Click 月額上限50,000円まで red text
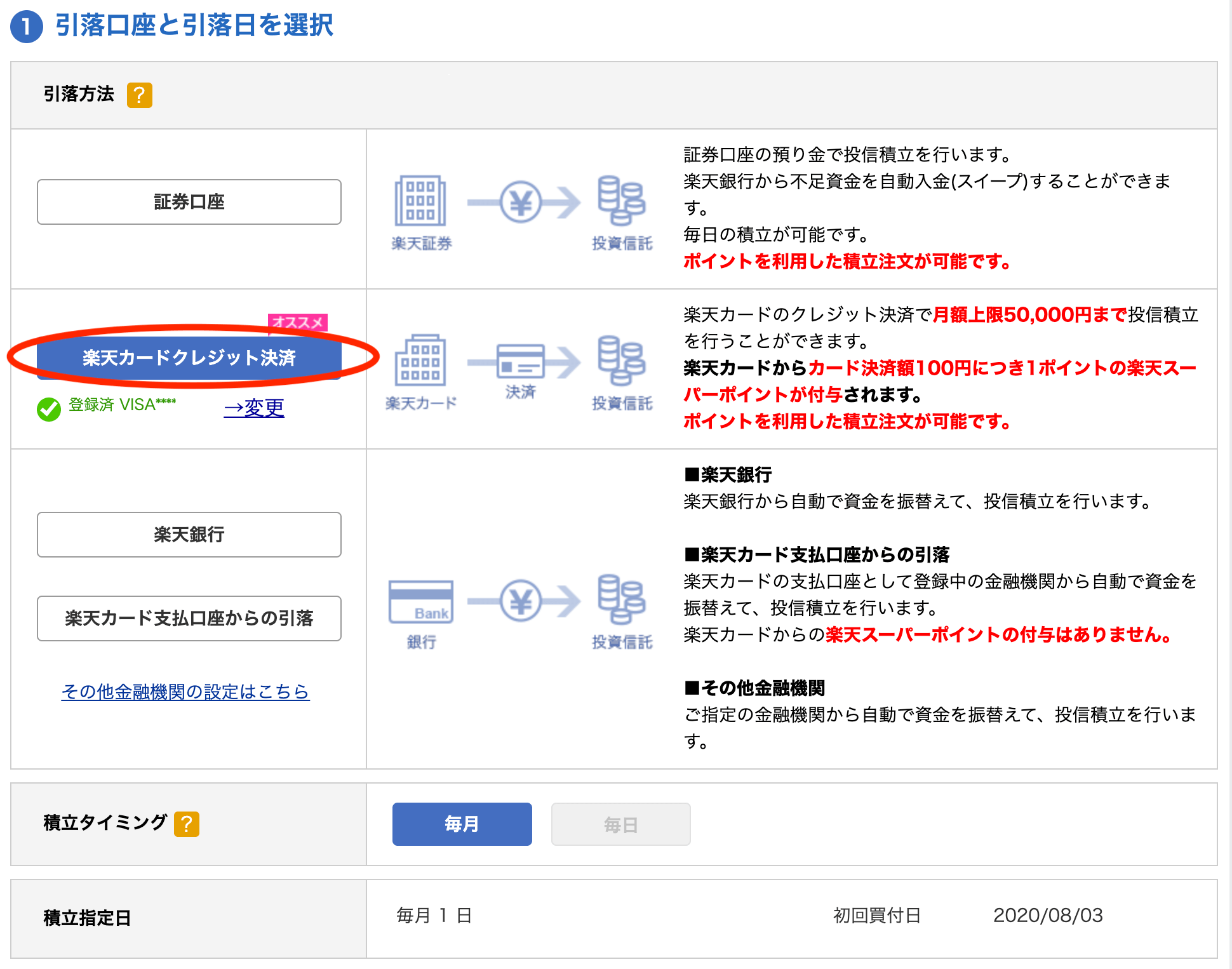1232x969 pixels. tap(1030, 314)
